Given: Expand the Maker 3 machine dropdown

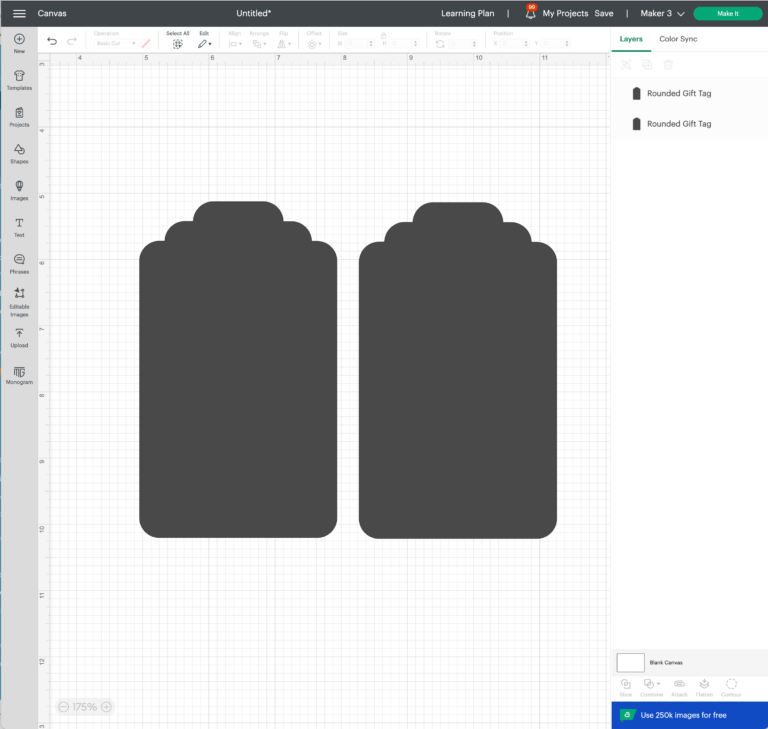Looking at the screenshot, I should [x=662, y=14].
